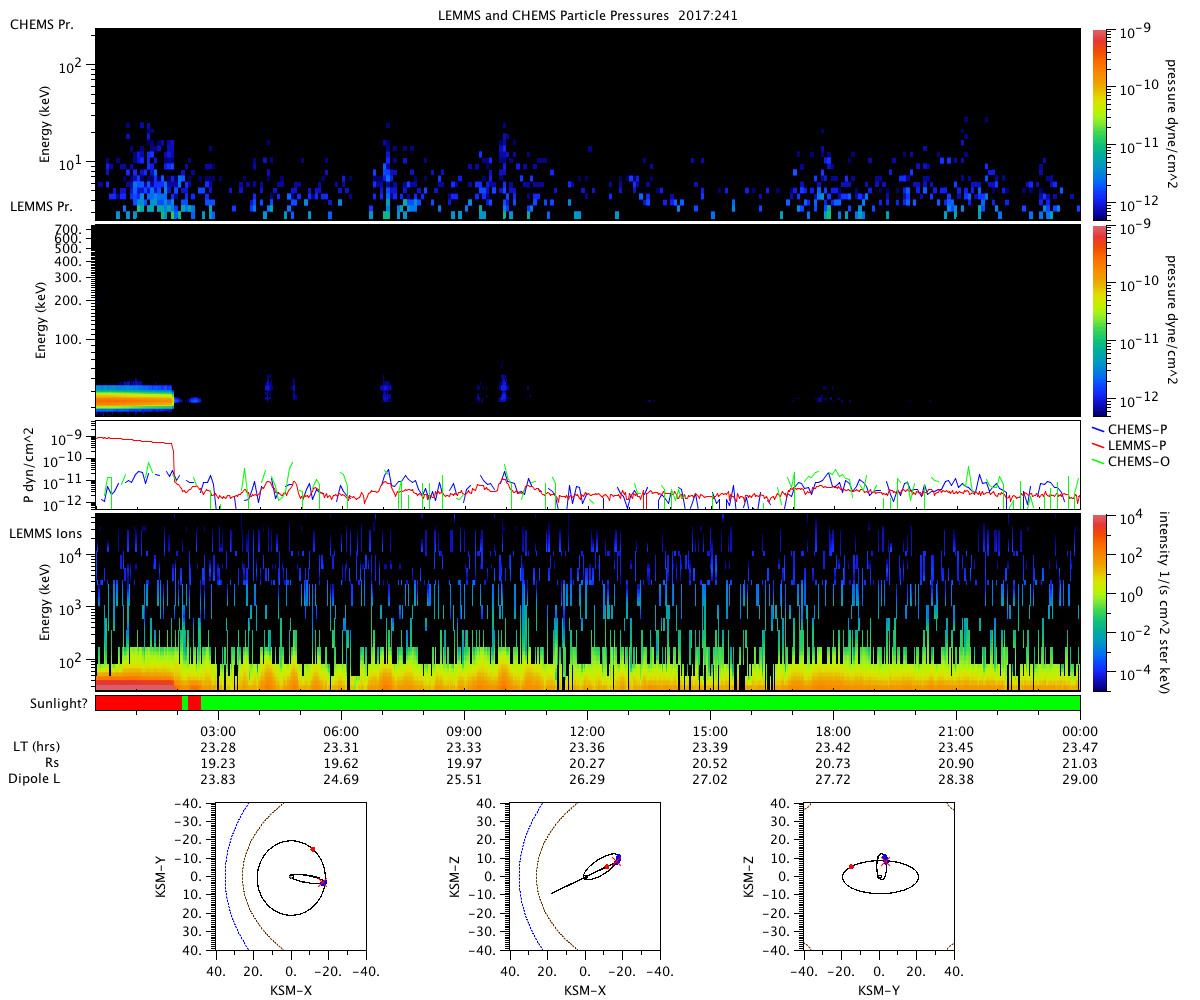This screenshot has width=1200, height=1000.
Task: Select the LEMMS Pr. panel label
Action: [x=40, y=207]
